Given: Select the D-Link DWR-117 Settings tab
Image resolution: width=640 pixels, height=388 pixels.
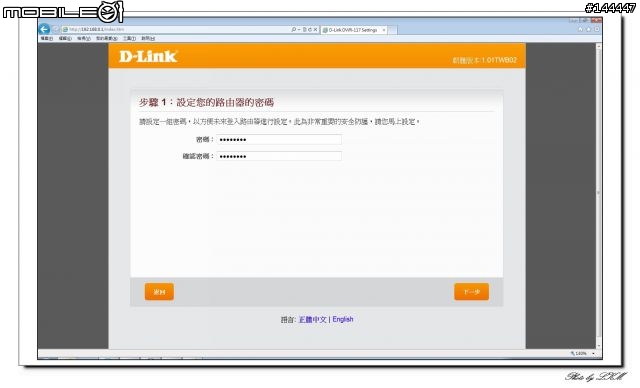Looking at the screenshot, I should pyautogui.click(x=353, y=30).
